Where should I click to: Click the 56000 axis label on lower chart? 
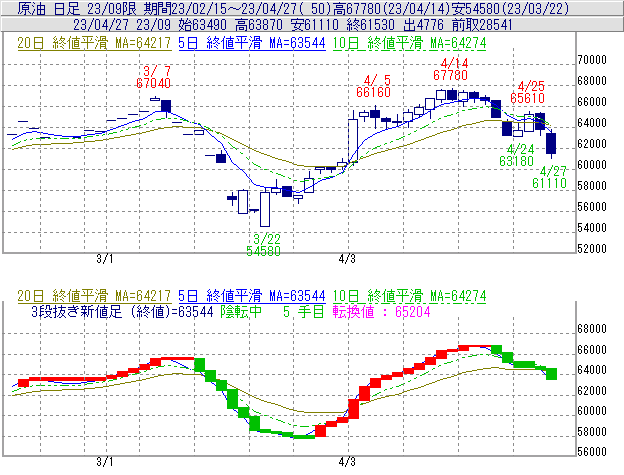[592, 452]
